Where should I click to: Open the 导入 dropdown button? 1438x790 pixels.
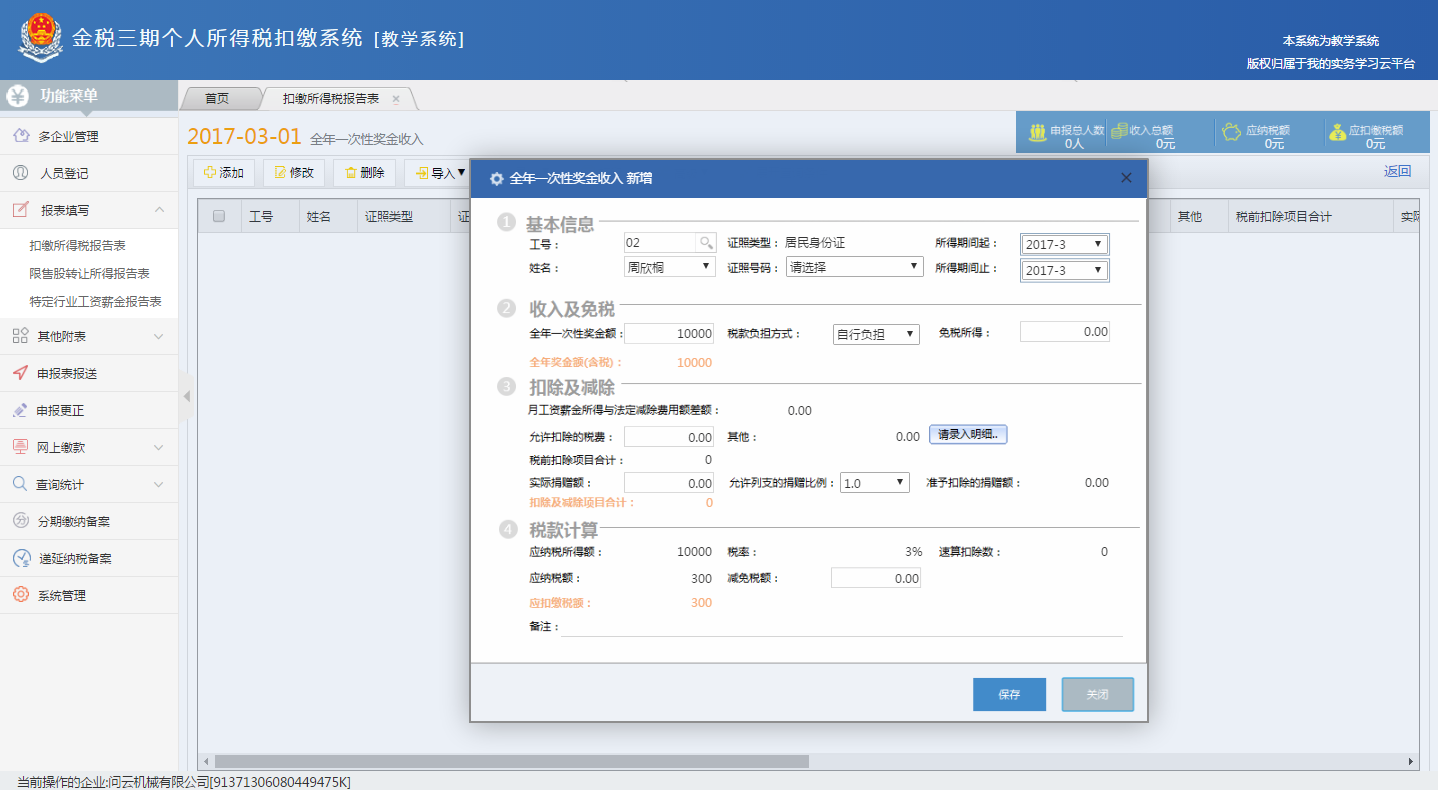pos(440,173)
